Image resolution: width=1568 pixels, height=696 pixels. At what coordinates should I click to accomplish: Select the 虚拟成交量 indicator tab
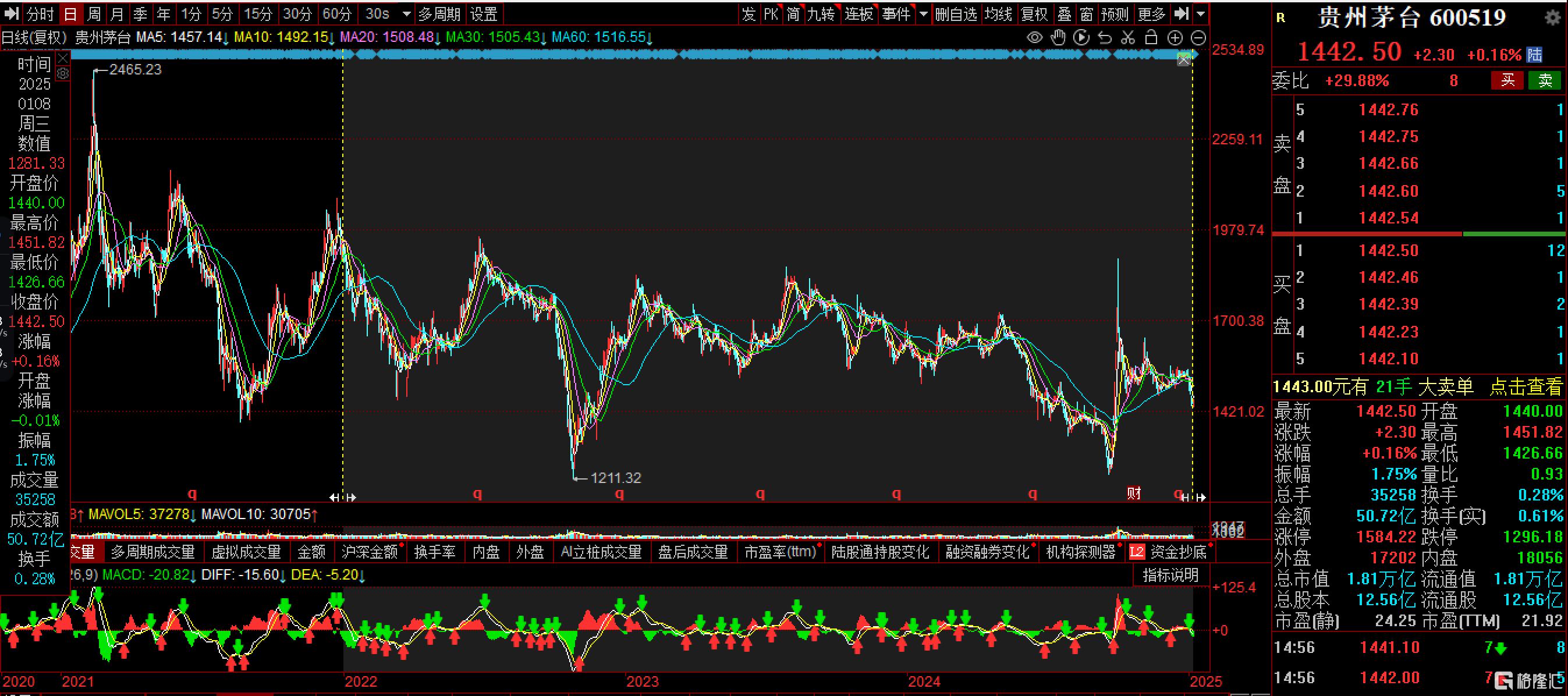click(x=246, y=552)
